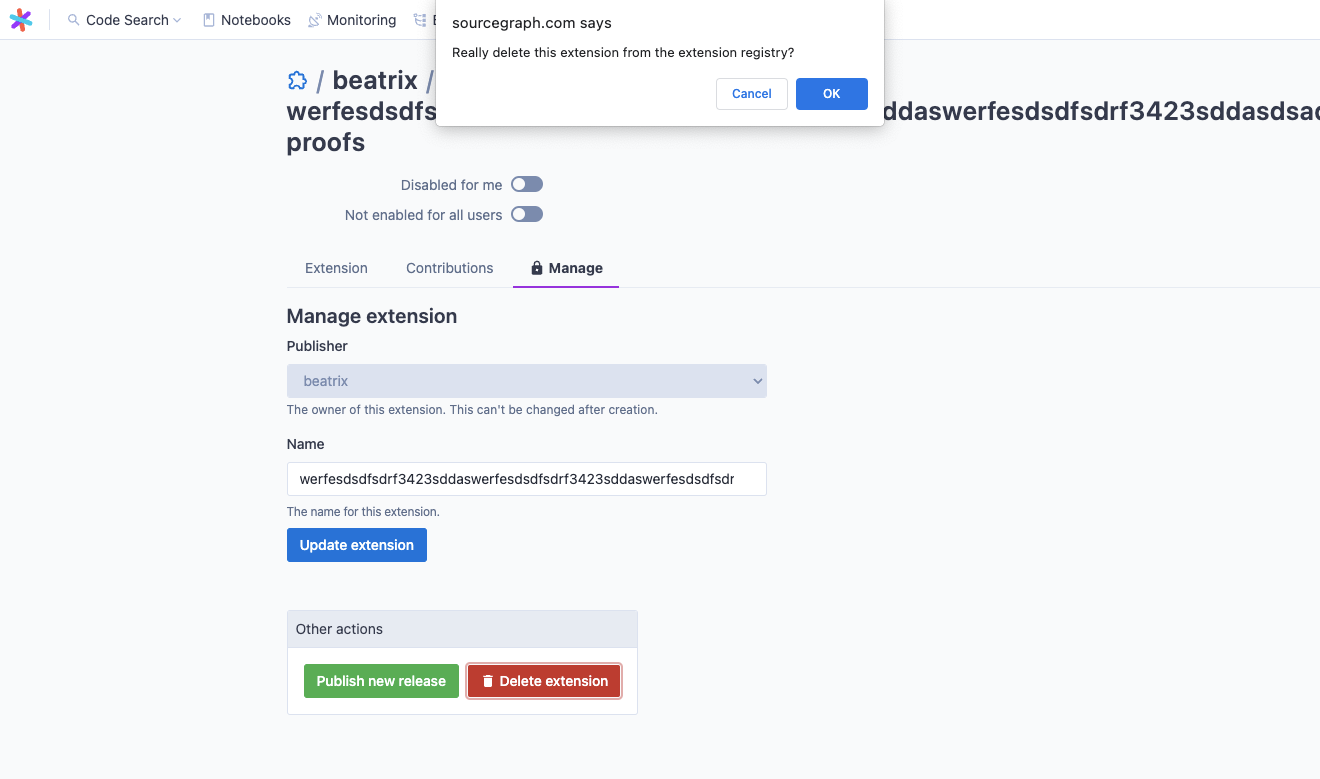Click Delete extension button
1320x779 pixels.
click(544, 681)
